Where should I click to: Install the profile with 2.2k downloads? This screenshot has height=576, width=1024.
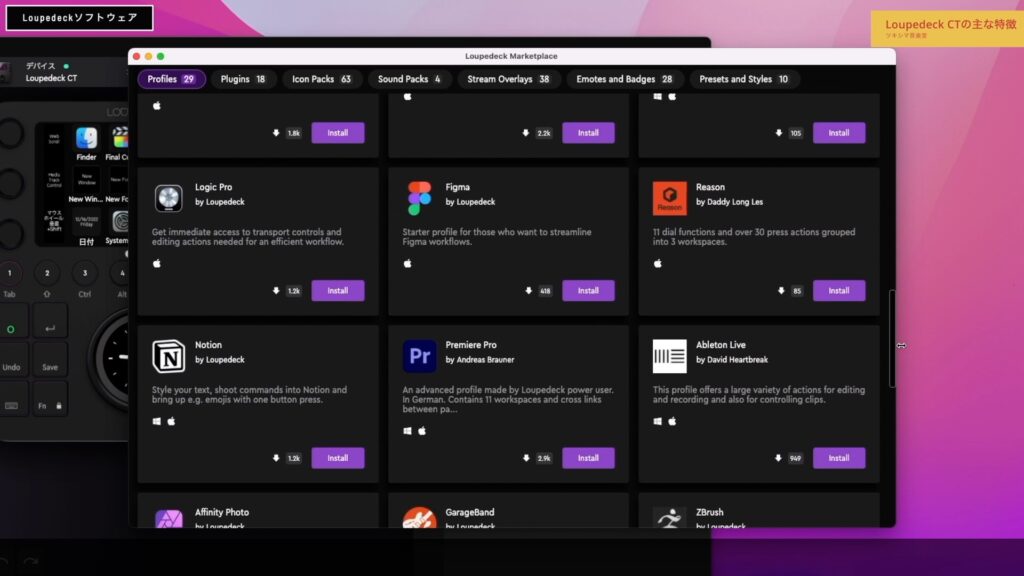[588, 133]
